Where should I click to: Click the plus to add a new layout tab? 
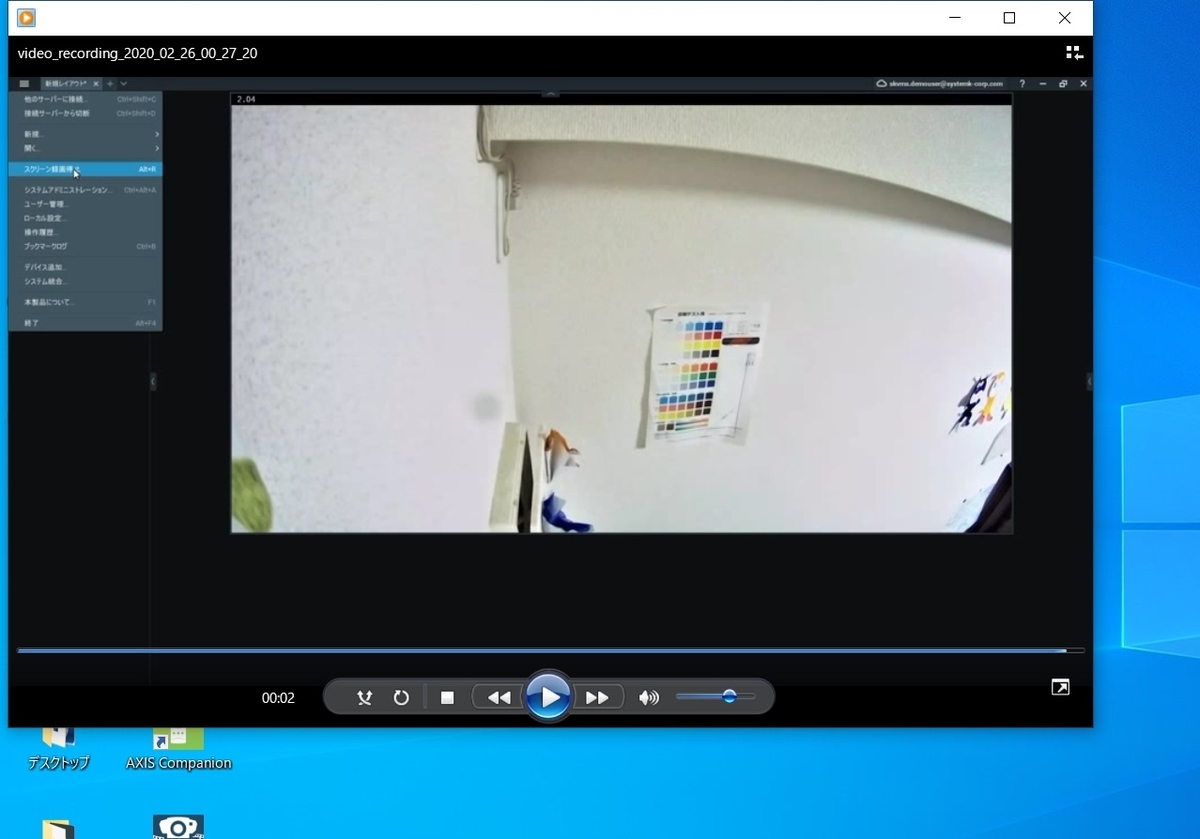(x=110, y=83)
